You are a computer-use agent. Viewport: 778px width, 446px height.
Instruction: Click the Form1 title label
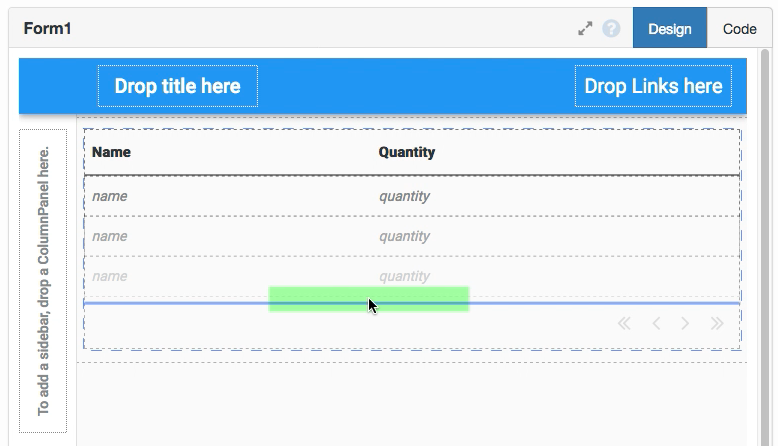click(47, 29)
